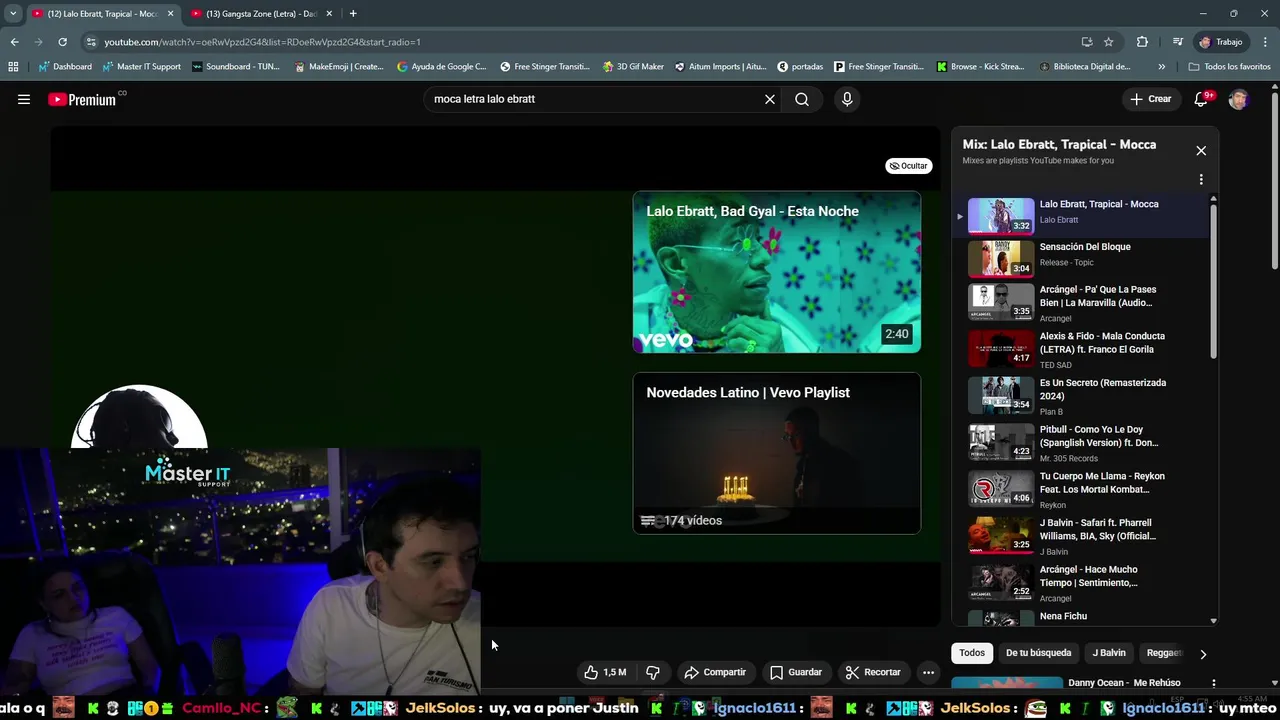This screenshot has width=1280, height=720.
Task: Select the J Balvin chip
Action: coord(1109,653)
